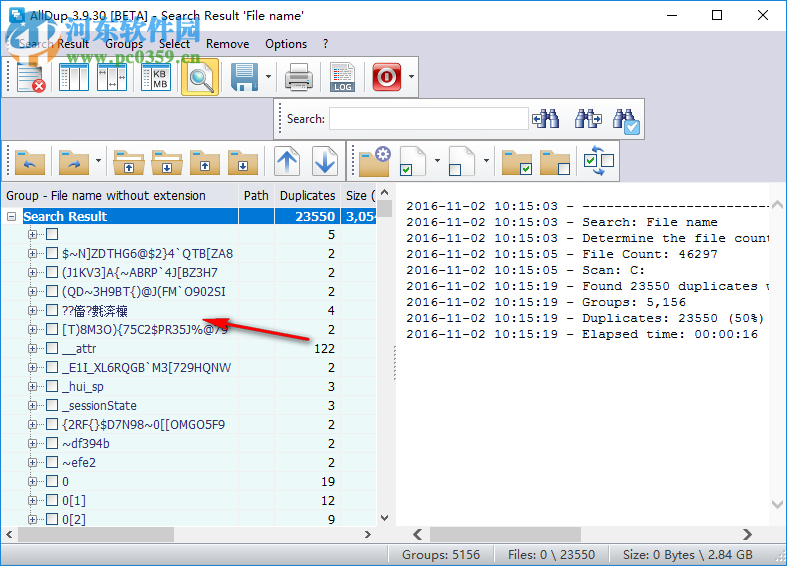Click closed-folder up arrow icon

[x=205, y=162]
